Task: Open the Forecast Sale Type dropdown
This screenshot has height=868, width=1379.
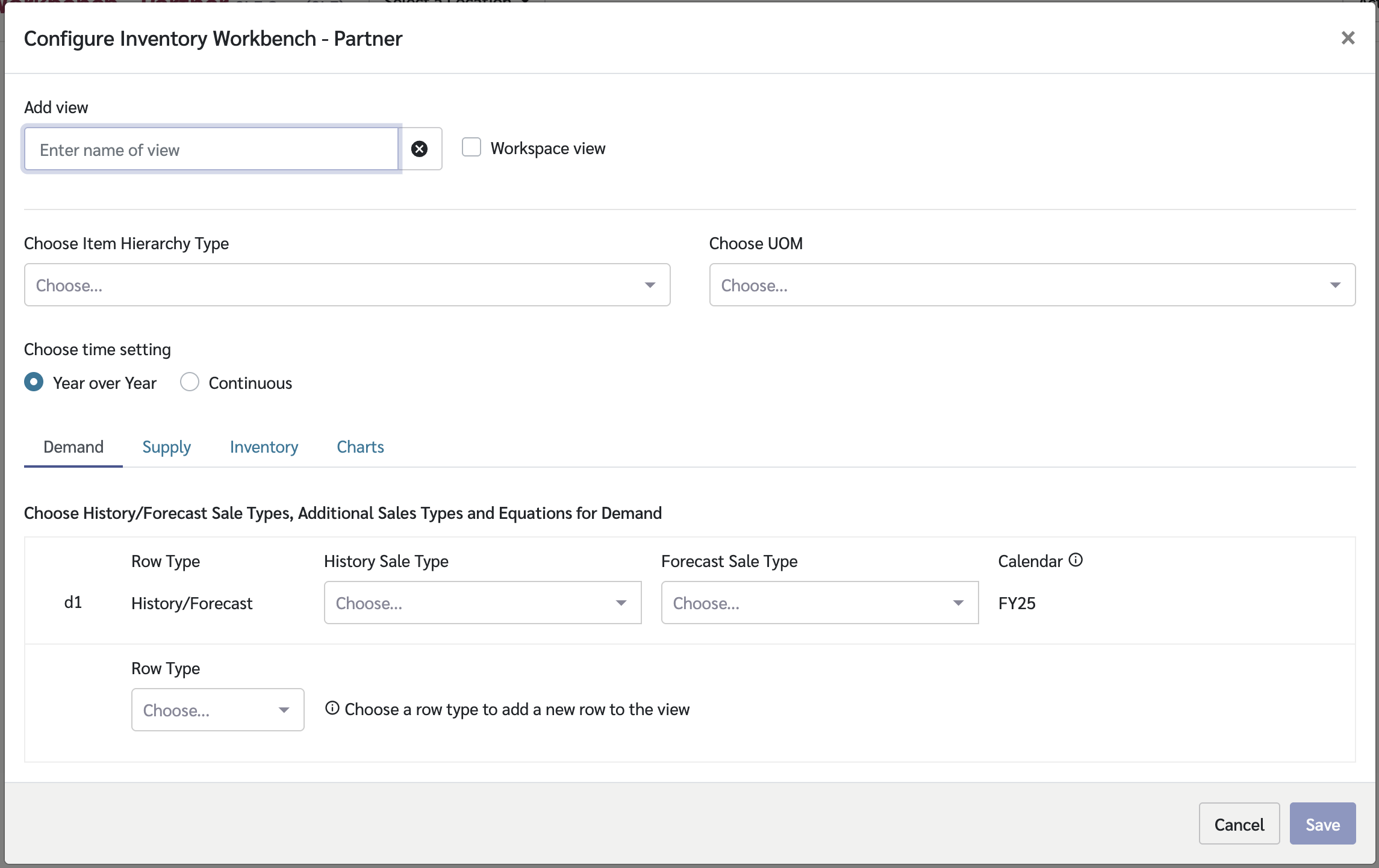Action: [819, 603]
